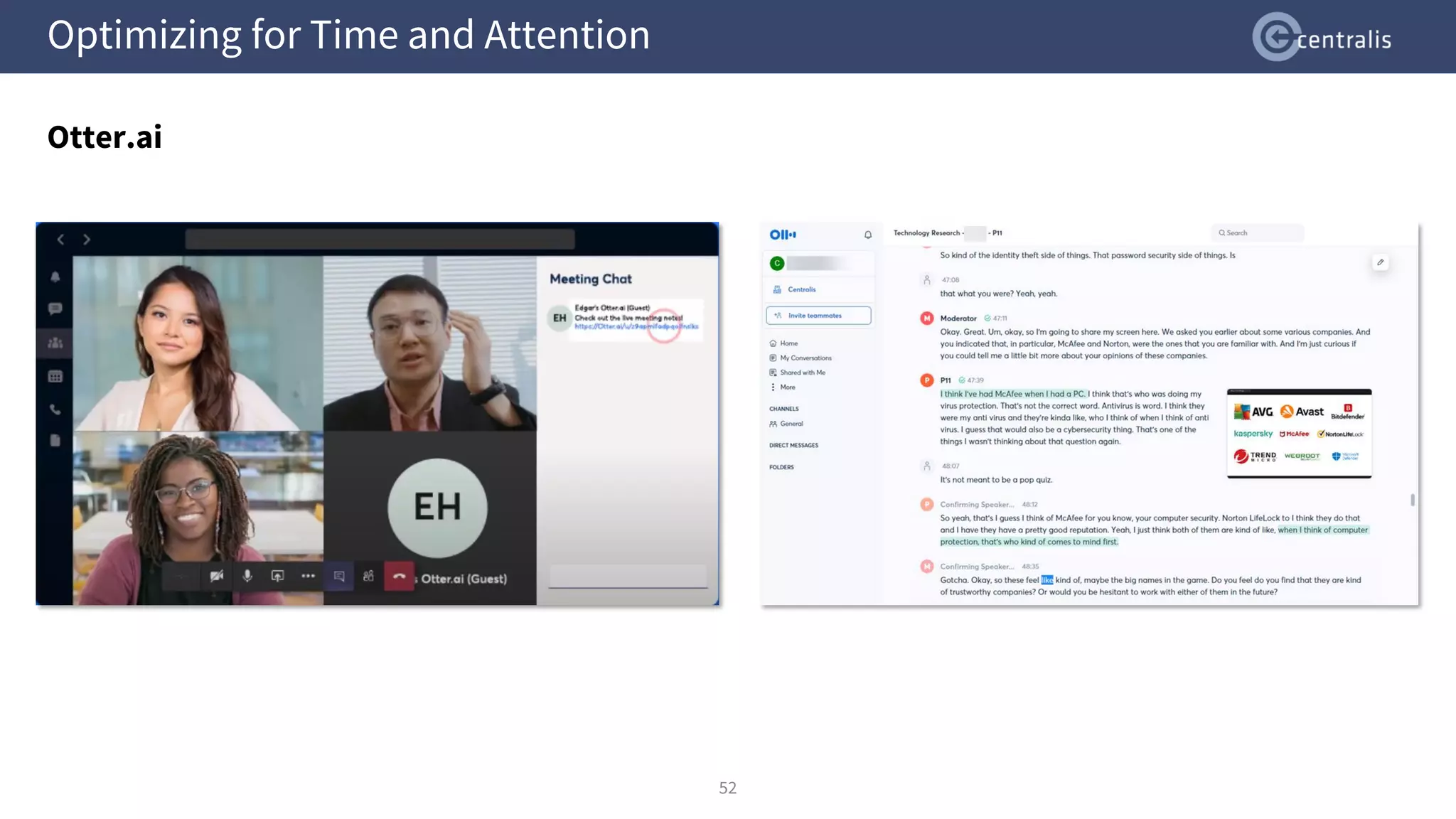Click 'It's not meant to be a pop quiz.'
This screenshot has width=1456, height=819.
click(x=996, y=480)
